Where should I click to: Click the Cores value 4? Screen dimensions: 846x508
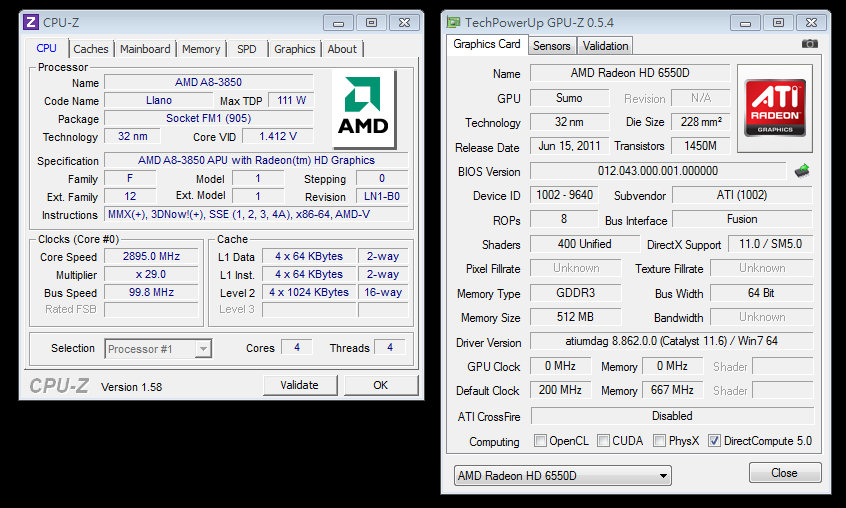tap(297, 347)
